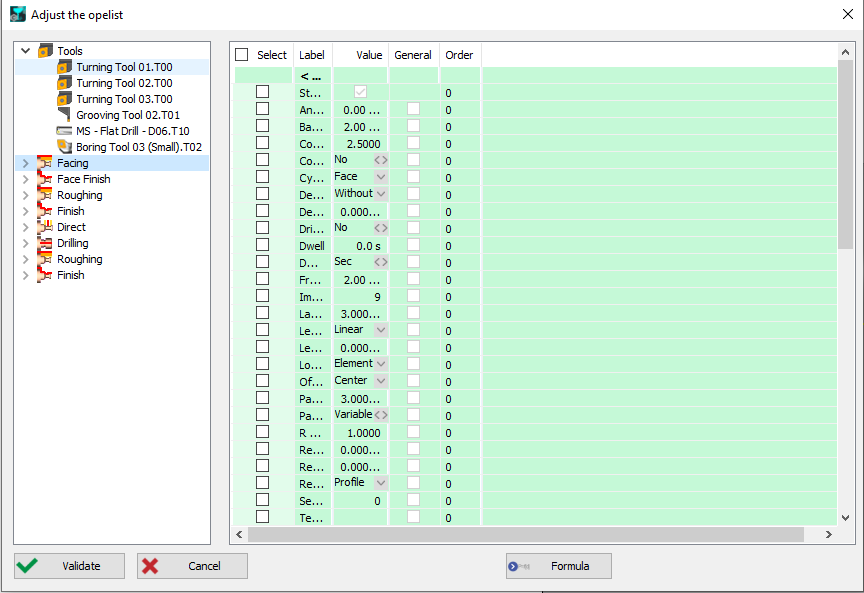Enable the checkbox on the Dwell row
Screen dimensions: 864x593
pyautogui.click(x=262, y=245)
